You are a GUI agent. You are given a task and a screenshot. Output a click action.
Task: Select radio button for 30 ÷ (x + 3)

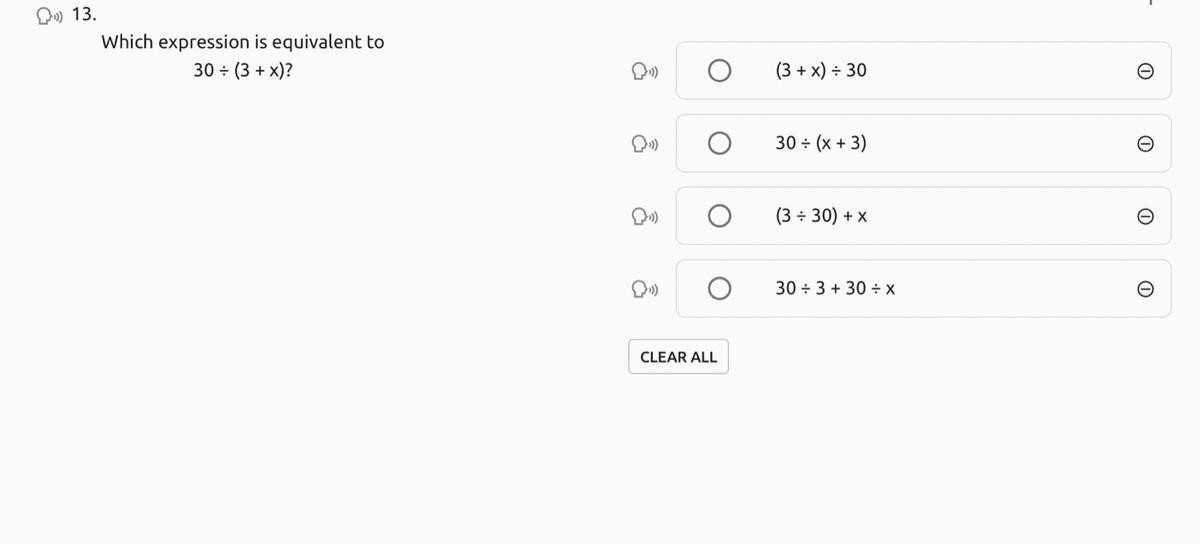pyautogui.click(x=719, y=144)
